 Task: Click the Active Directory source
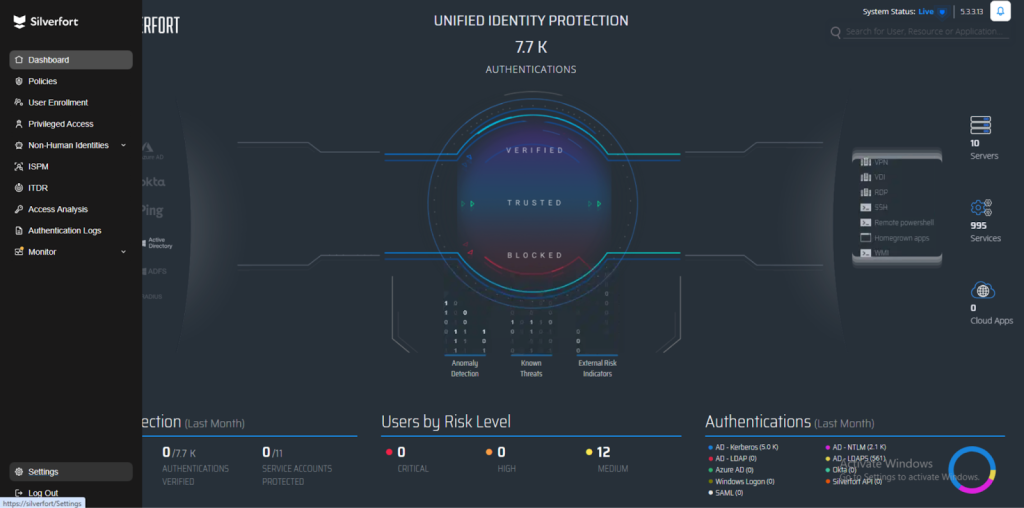pyautogui.click(x=158, y=243)
